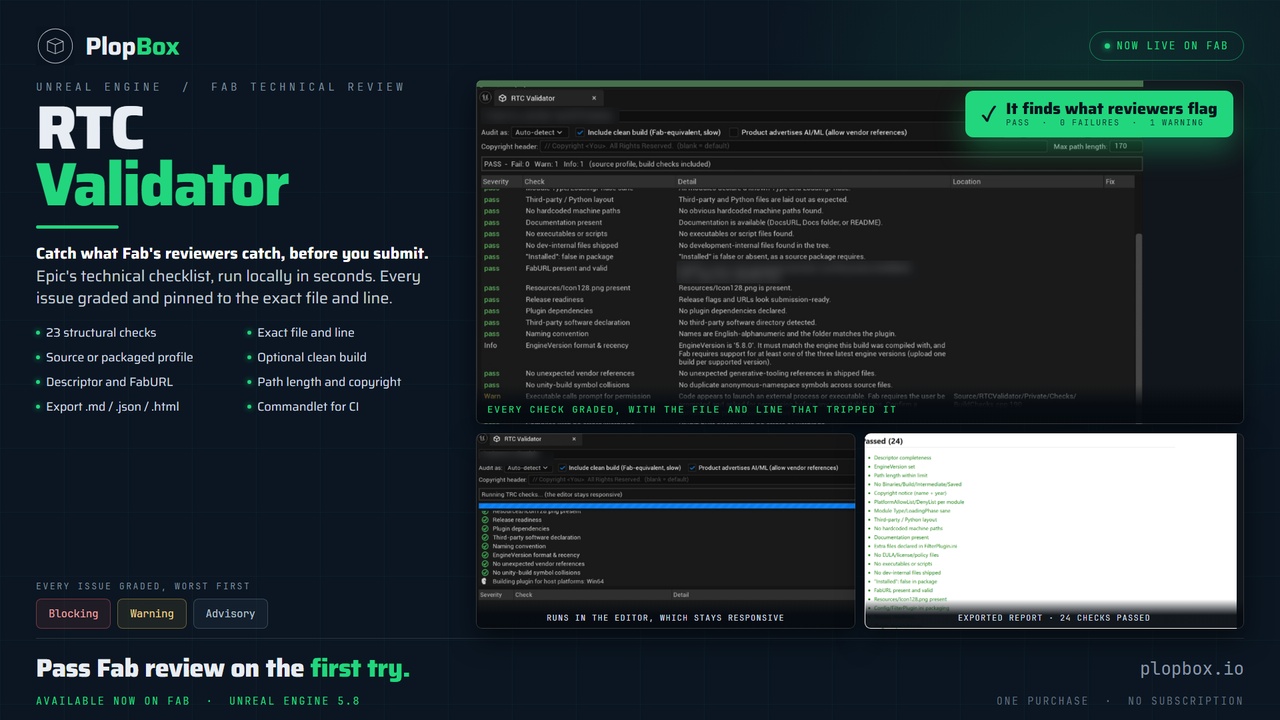Click the Copyright header field in the upper window
Image resolution: width=1280 pixels, height=720 pixels.
click(793, 146)
